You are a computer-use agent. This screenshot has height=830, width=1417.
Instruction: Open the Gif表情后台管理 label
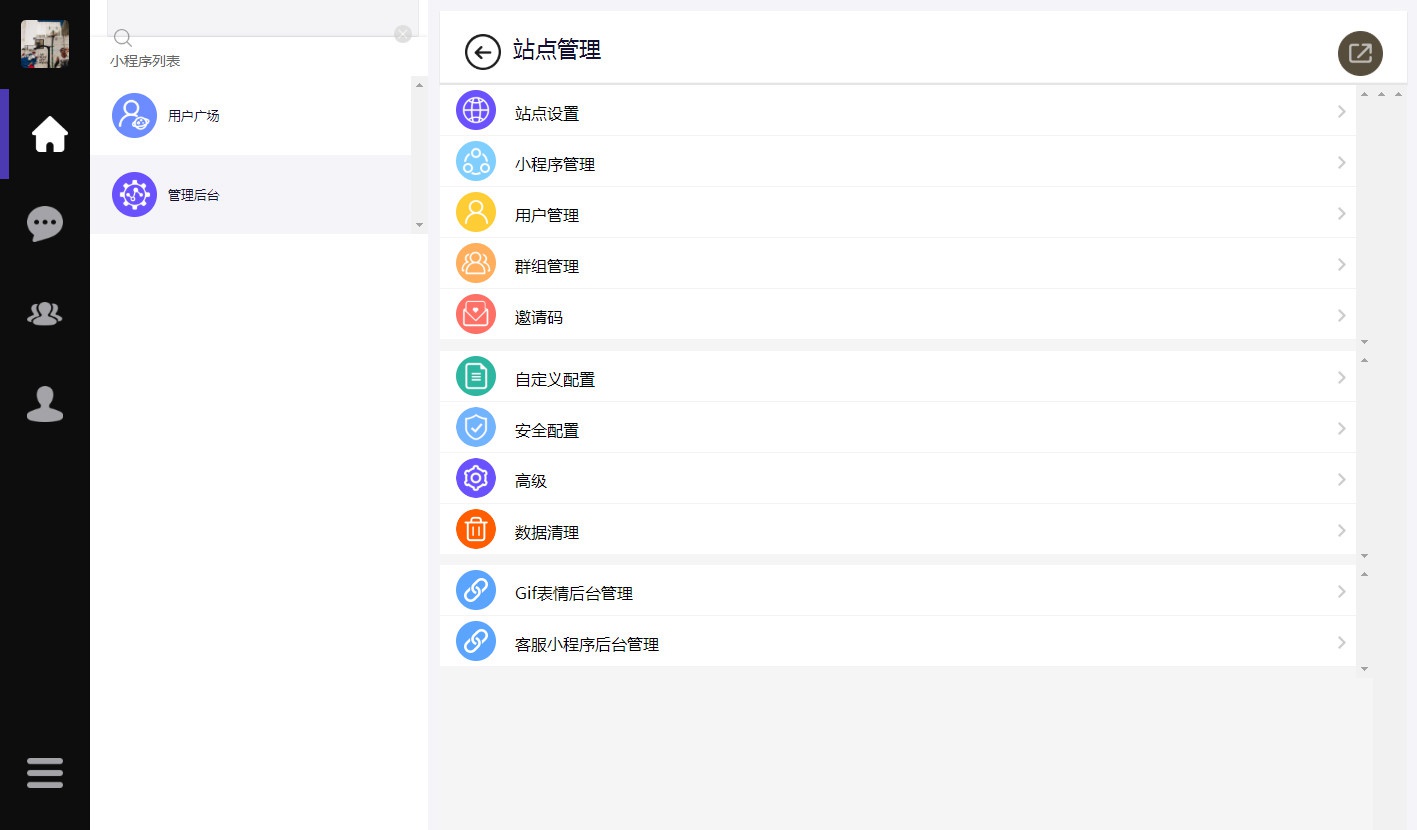click(574, 594)
